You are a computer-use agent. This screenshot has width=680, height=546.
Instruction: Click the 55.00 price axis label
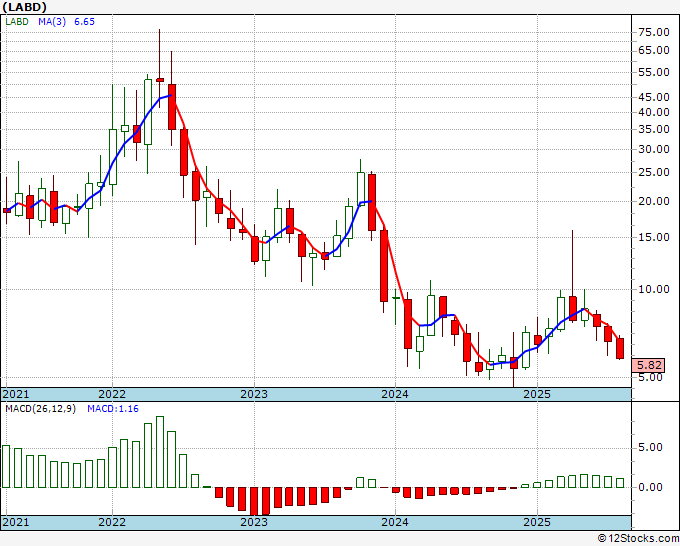click(x=654, y=72)
